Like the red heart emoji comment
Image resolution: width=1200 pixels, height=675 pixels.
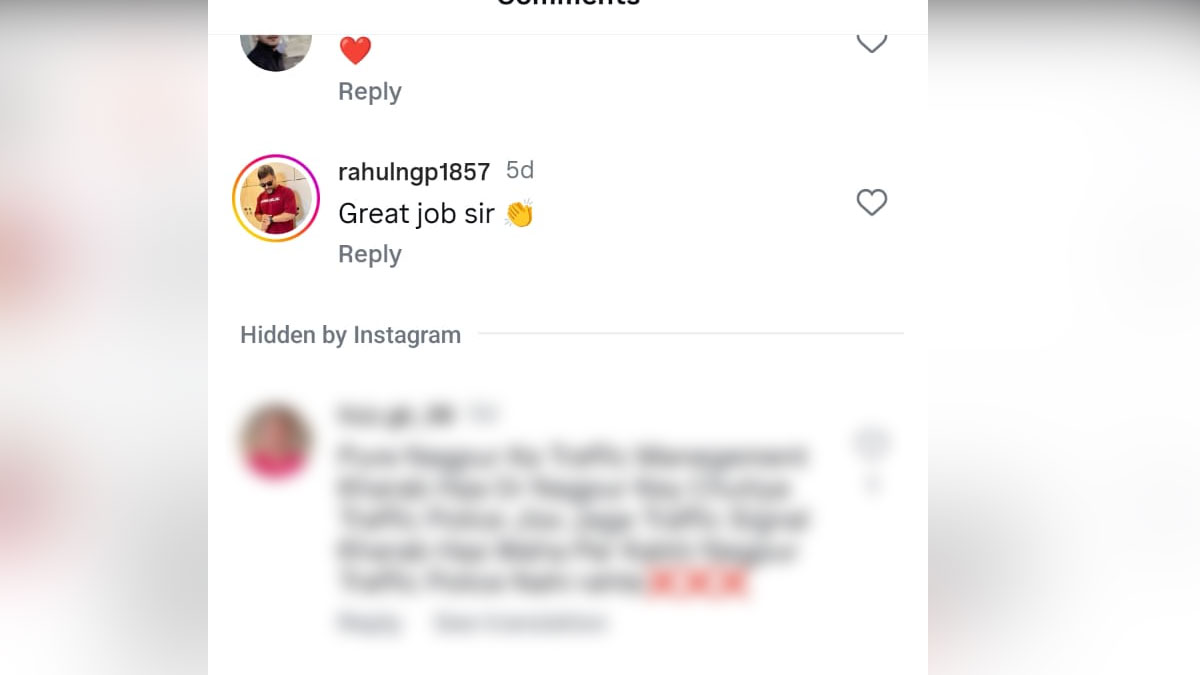(872, 42)
